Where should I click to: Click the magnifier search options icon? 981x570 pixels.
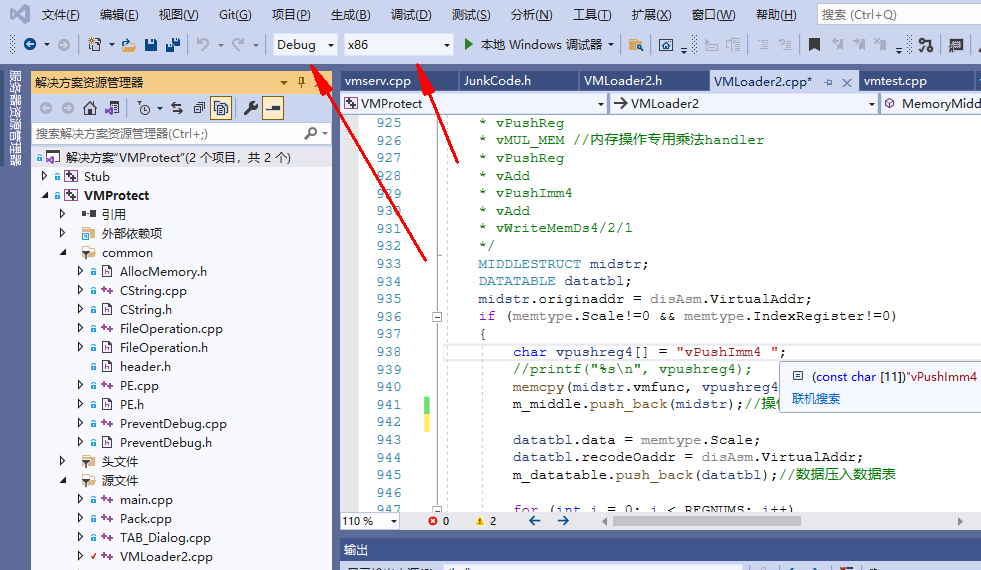pyautogui.click(x=311, y=133)
